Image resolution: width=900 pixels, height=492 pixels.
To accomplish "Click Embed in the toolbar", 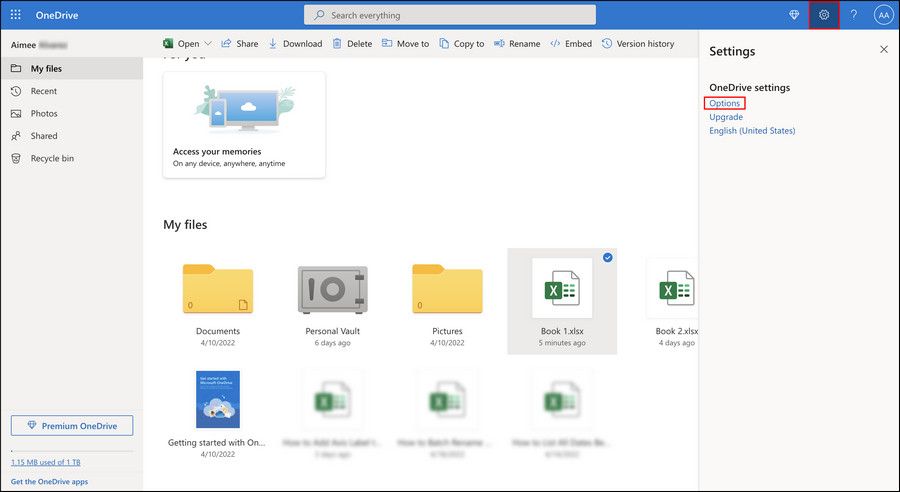I will (x=571, y=44).
